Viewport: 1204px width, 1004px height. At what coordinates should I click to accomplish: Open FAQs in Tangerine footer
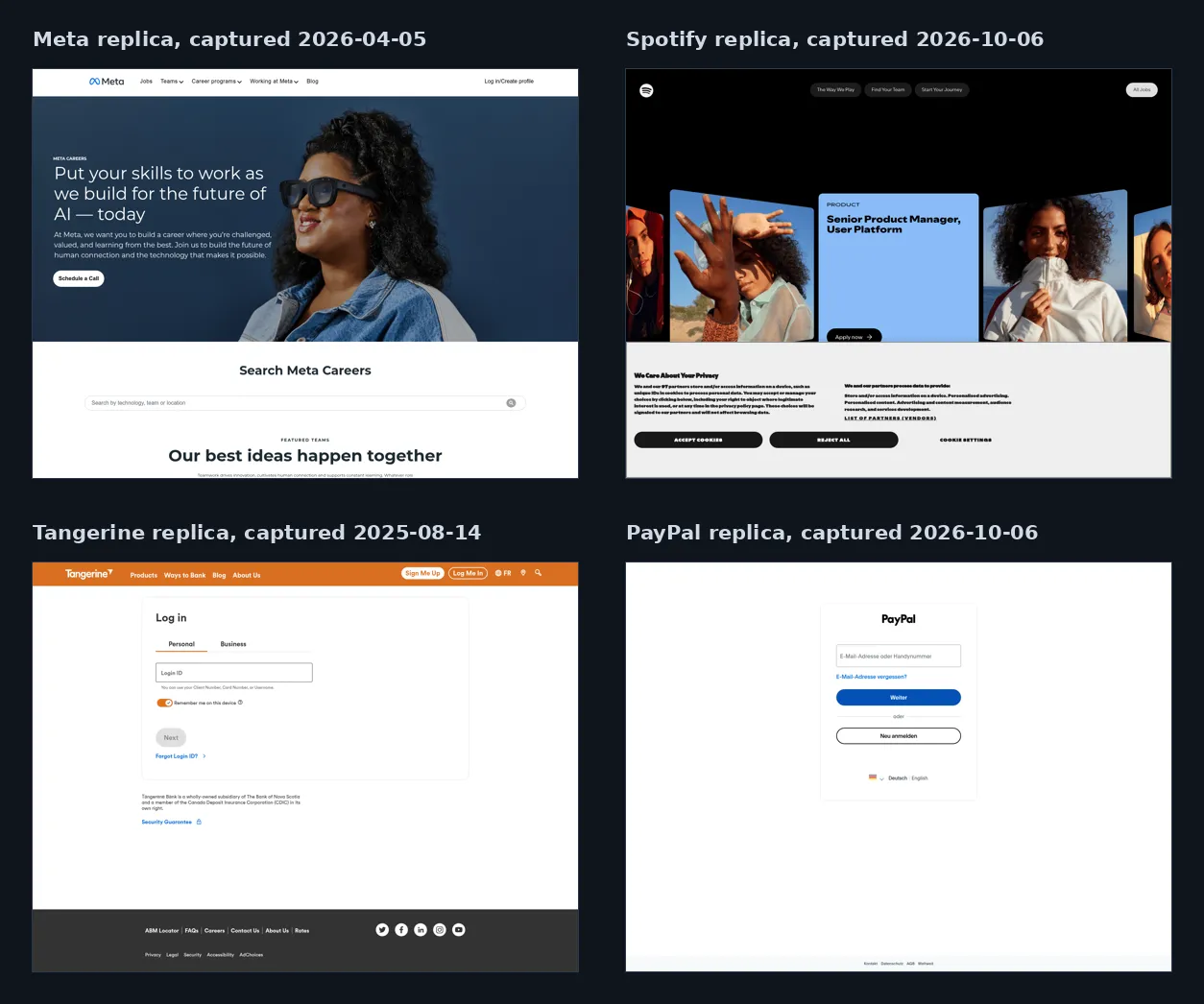(x=192, y=931)
